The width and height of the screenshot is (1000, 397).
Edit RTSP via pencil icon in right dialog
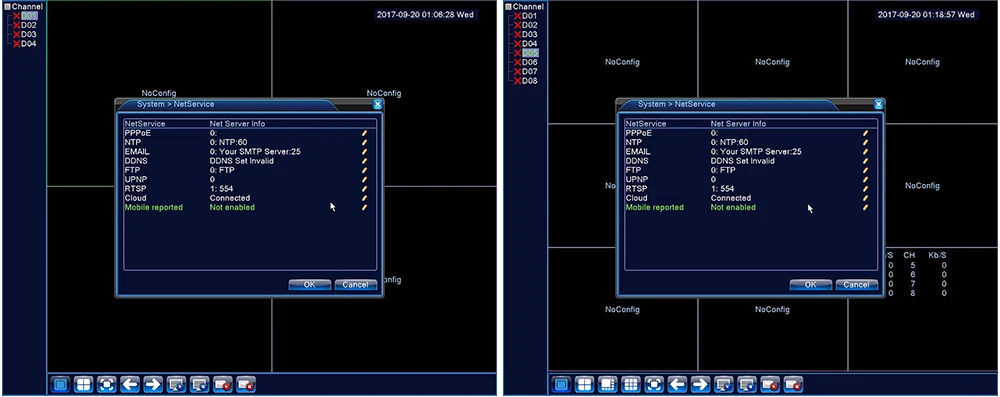coord(865,189)
